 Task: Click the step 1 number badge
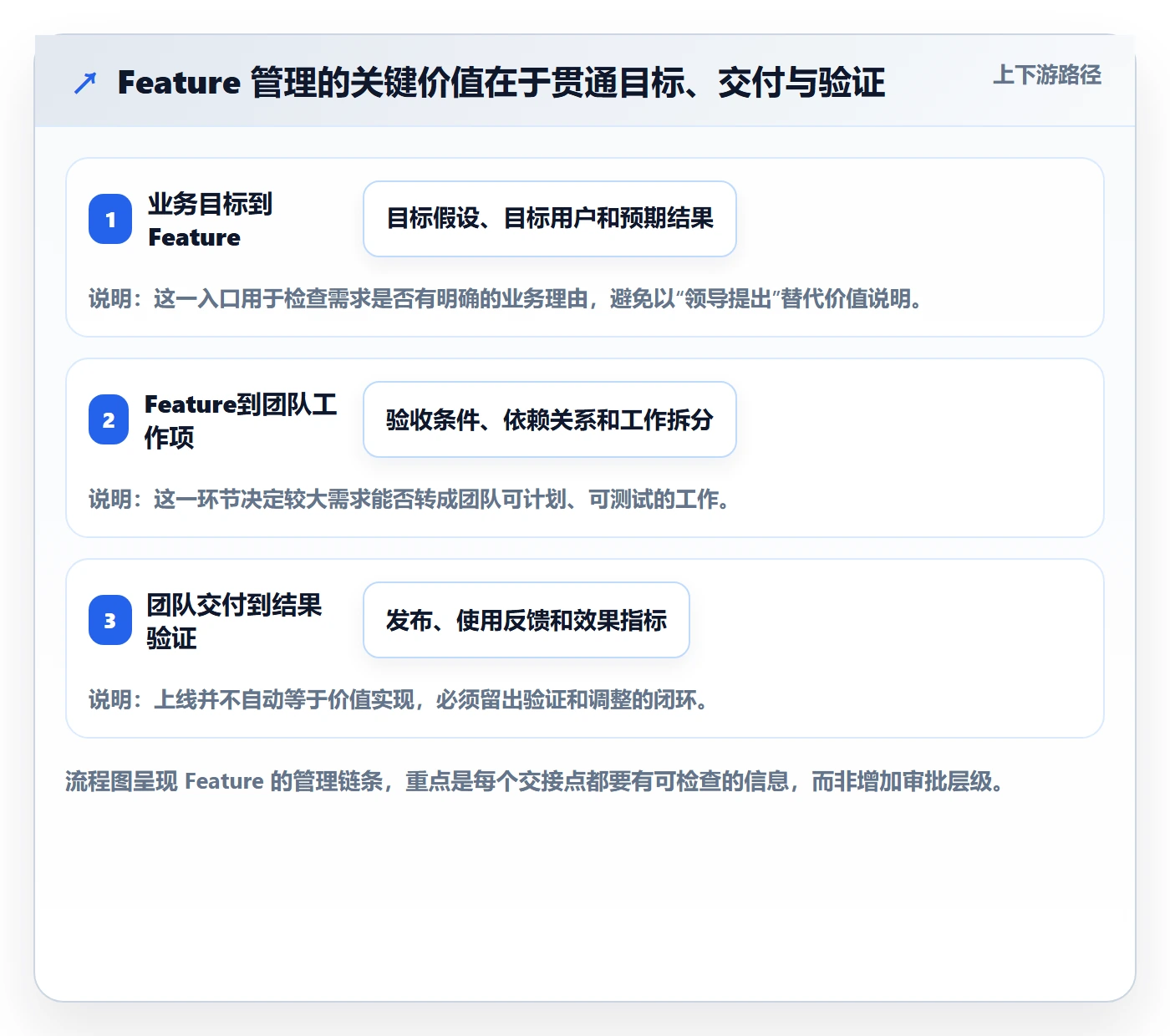(110, 219)
